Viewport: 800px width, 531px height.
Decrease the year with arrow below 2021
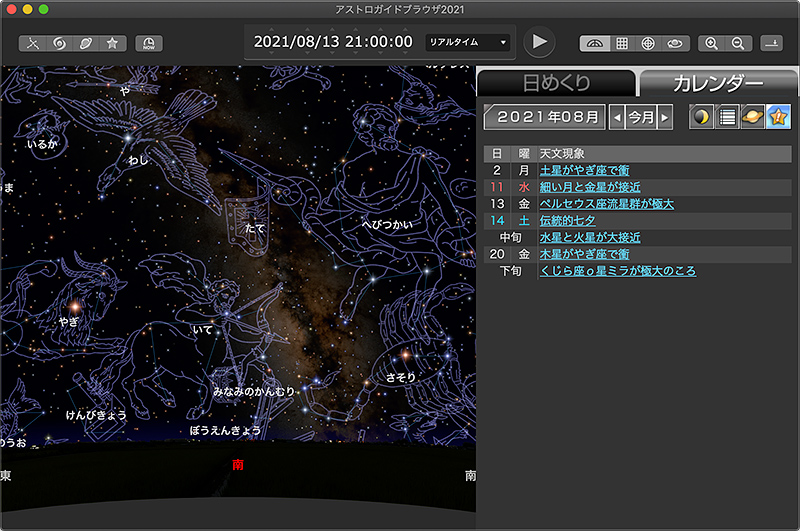click(271, 53)
